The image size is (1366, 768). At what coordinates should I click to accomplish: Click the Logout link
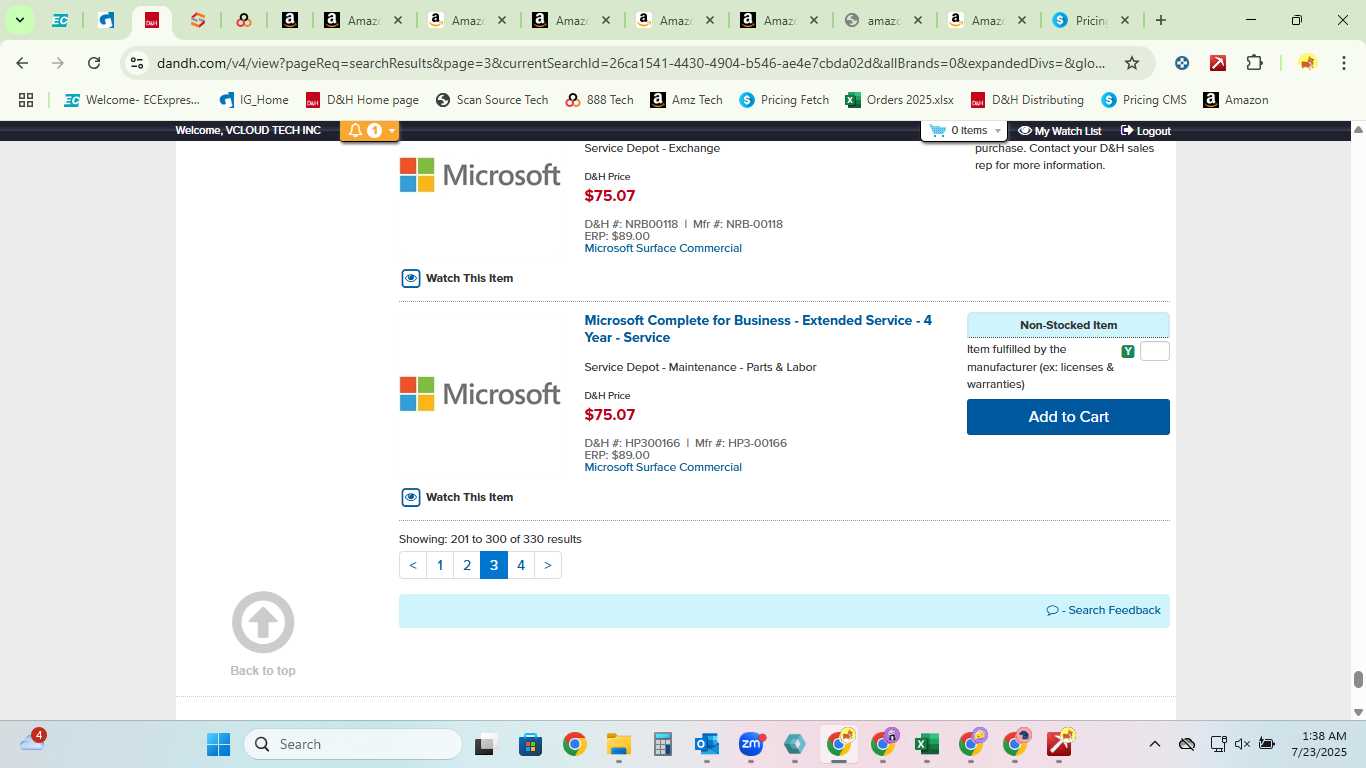(x=1145, y=131)
